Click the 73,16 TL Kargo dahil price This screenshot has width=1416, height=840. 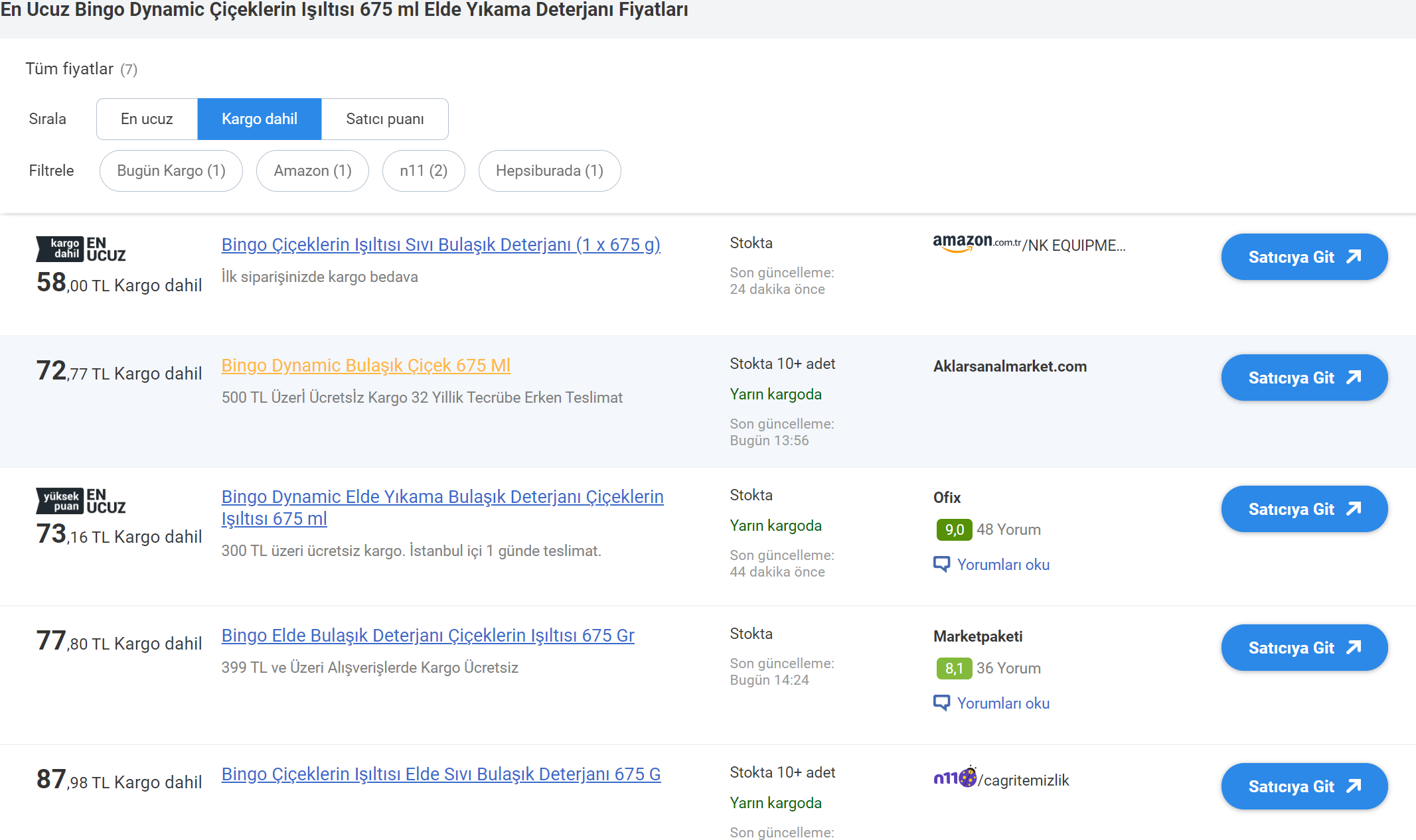(119, 535)
